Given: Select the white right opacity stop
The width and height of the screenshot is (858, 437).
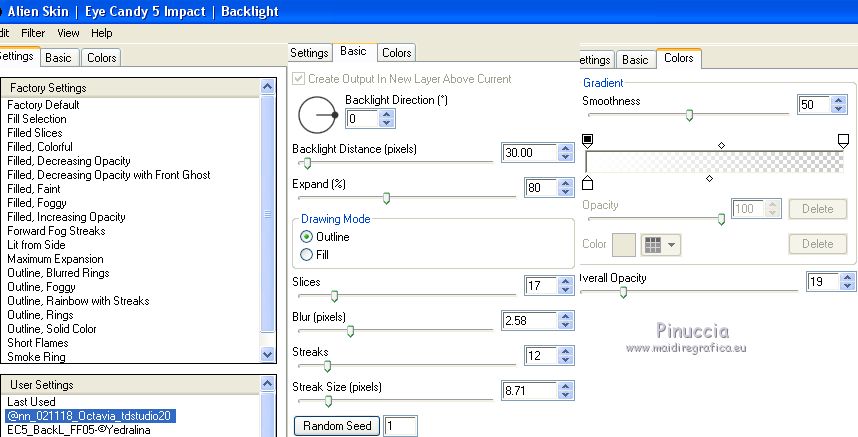Looking at the screenshot, I should (x=843, y=142).
